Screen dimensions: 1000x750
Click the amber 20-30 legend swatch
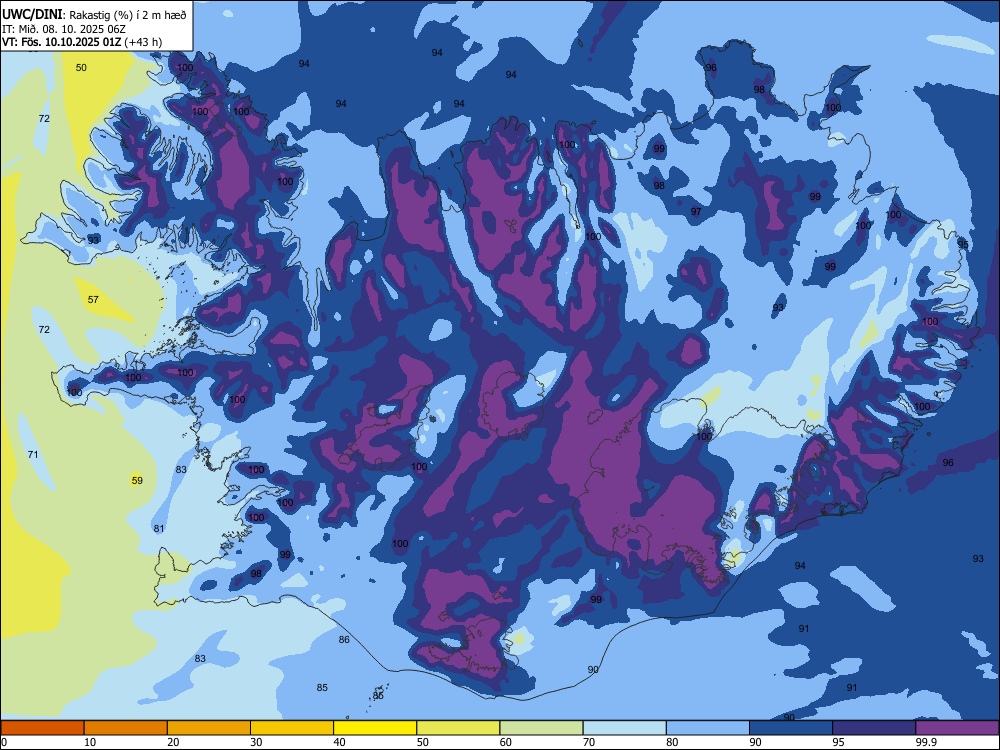tap(209, 728)
